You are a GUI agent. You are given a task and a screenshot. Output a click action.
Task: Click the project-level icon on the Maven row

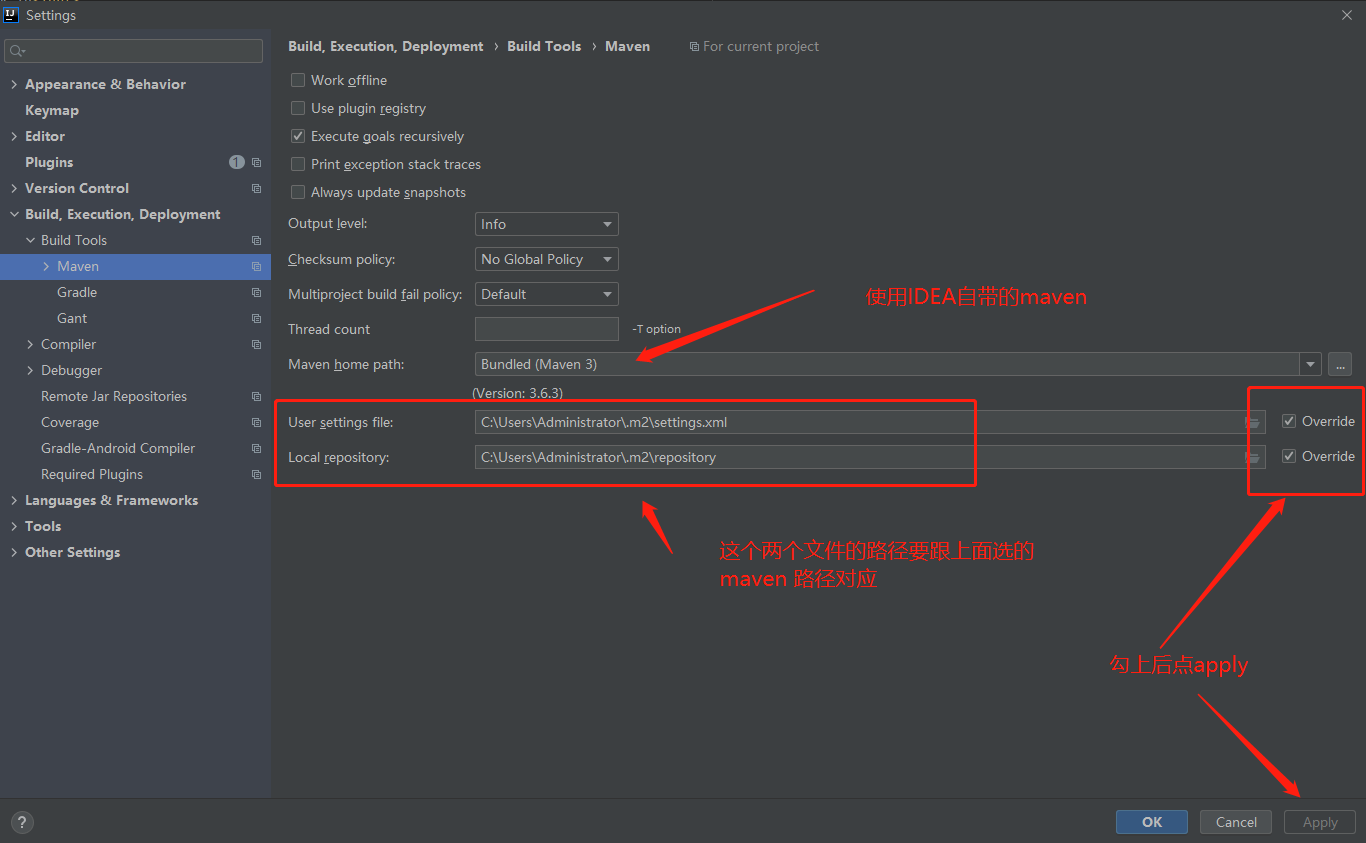tap(256, 266)
